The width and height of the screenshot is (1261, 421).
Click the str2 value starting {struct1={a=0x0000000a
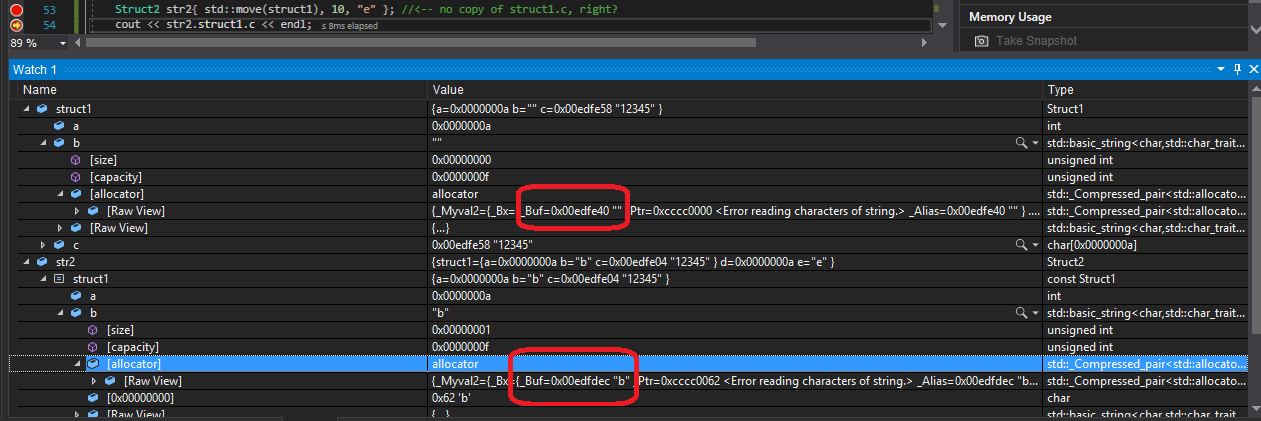tap(633, 262)
